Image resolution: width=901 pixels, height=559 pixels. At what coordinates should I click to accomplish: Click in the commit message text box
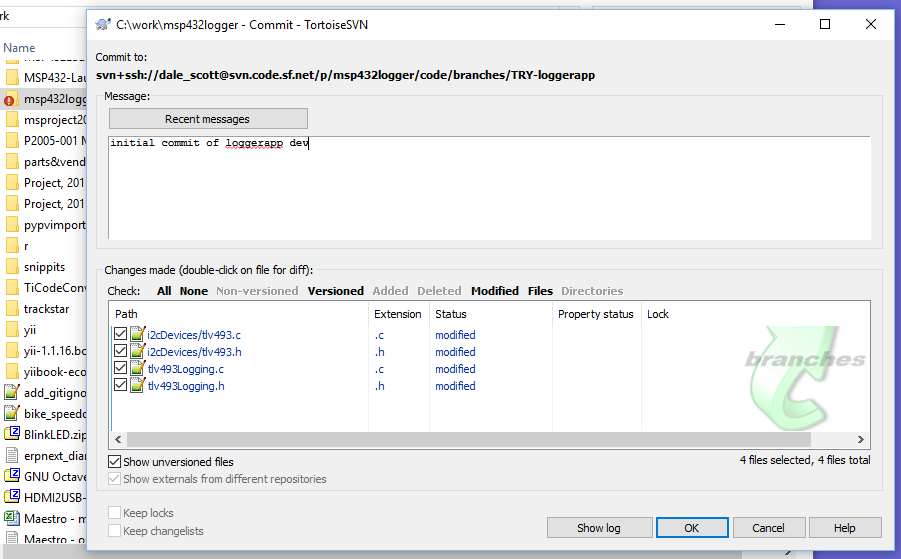pos(489,187)
